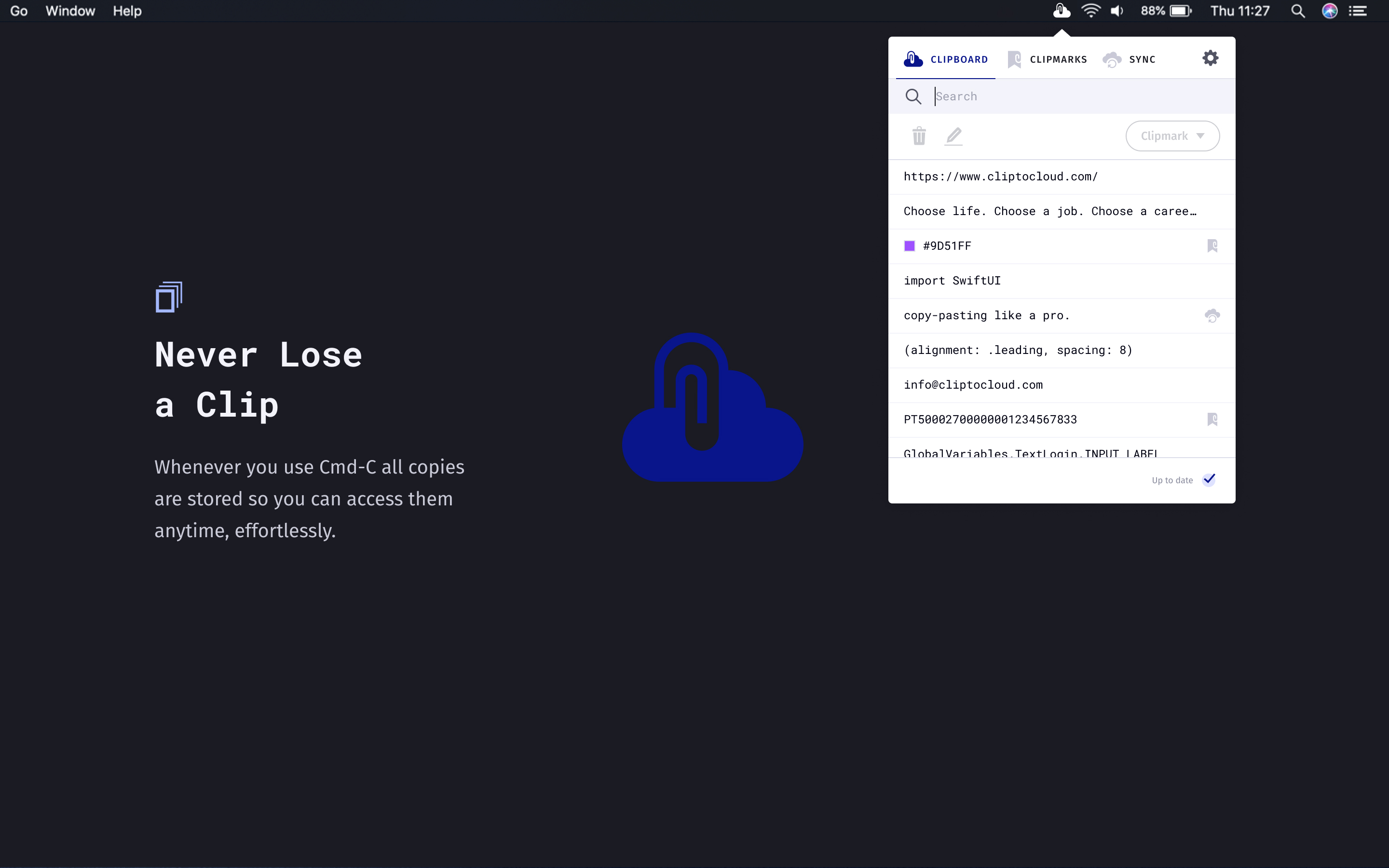Click the Up to date checkmark icon
Viewport: 1389px width, 868px height.
1209,479
